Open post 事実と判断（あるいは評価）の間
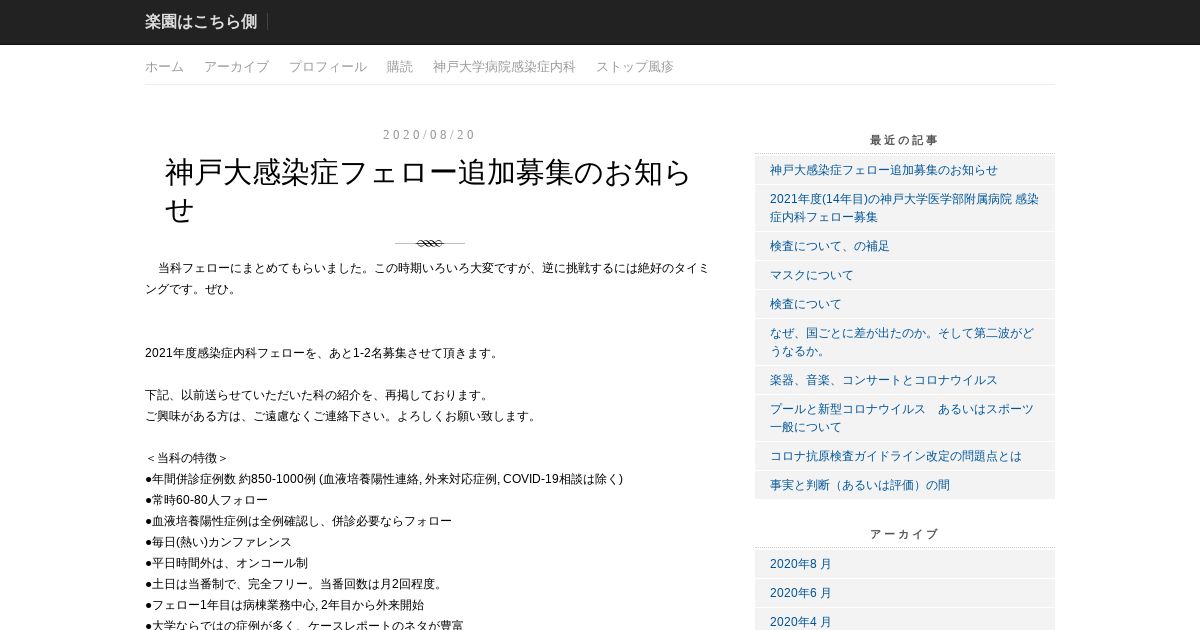 click(x=860, y=485)
